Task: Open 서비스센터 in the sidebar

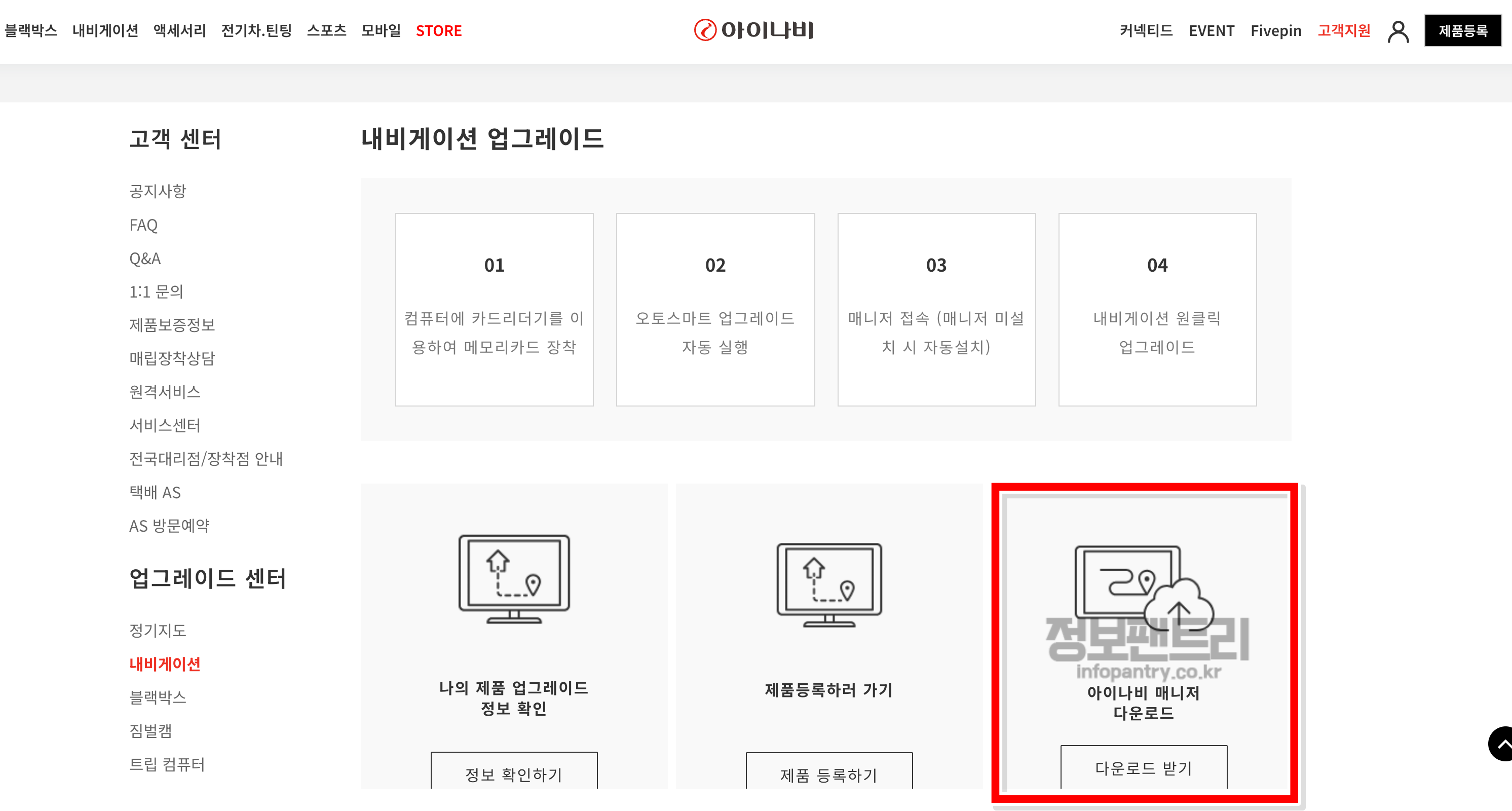Action: [x=164, y=425]
